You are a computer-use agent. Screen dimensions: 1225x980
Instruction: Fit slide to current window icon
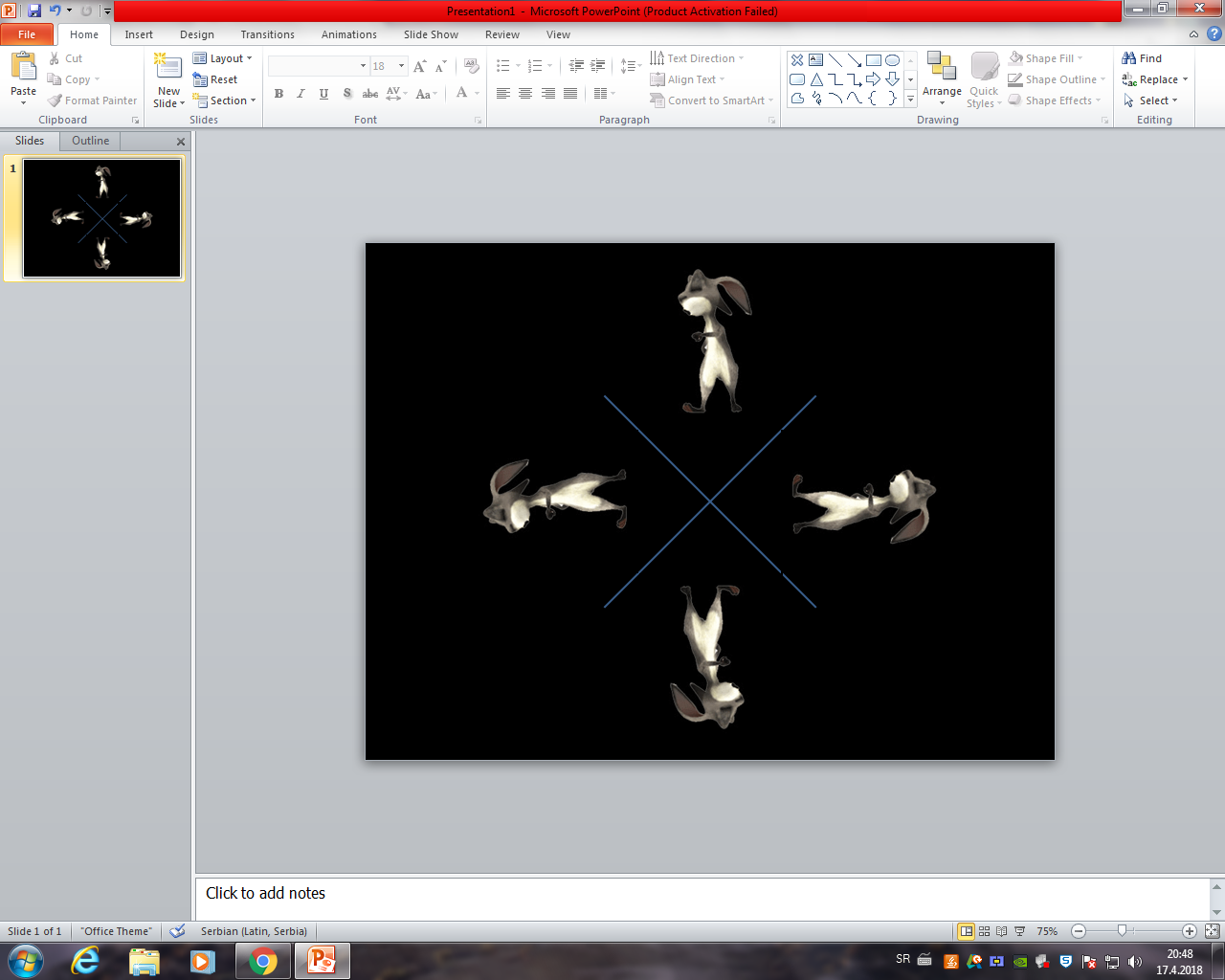click(x=1212, y=931)
